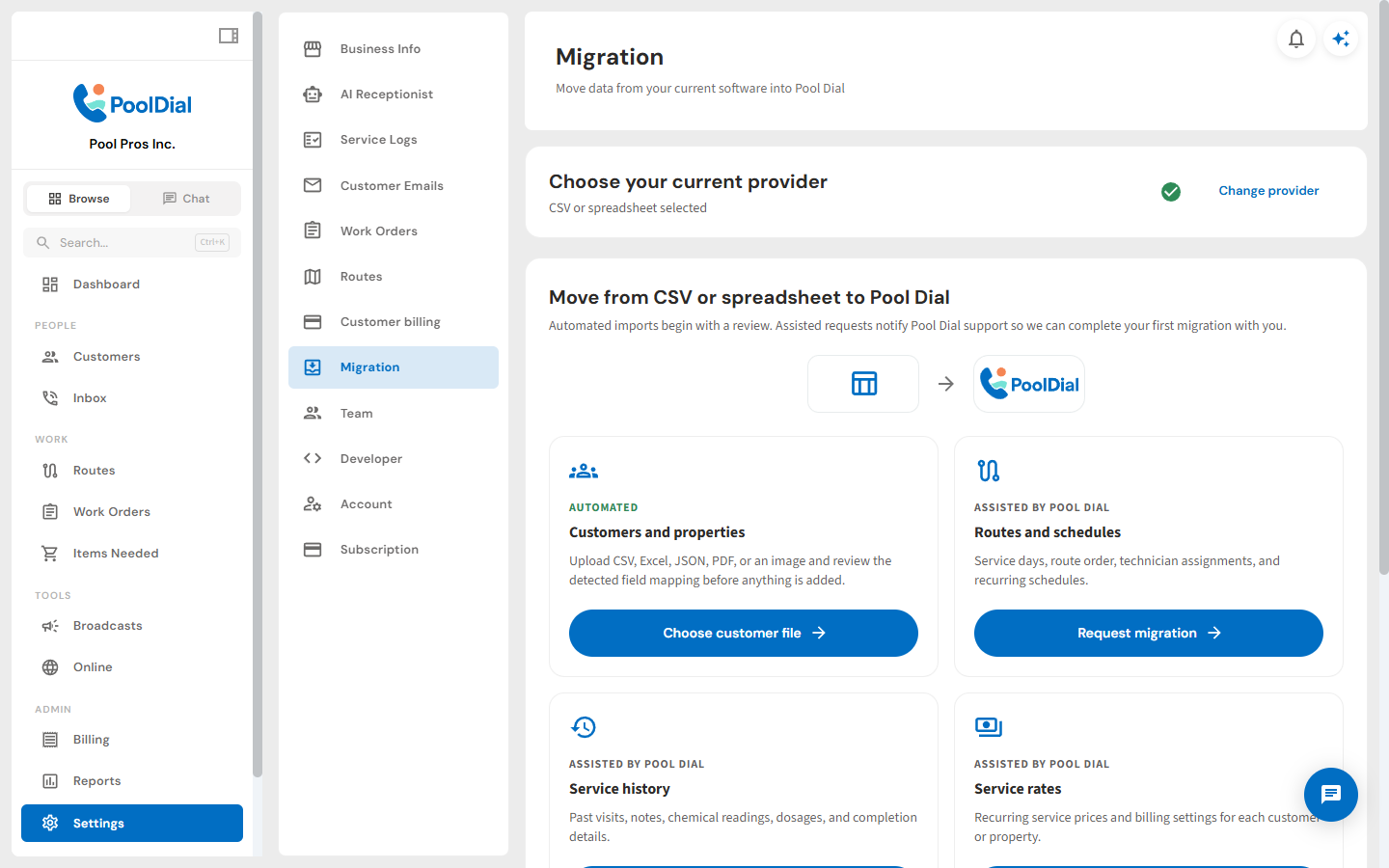Click the left sidebar scrollbar

point(257,394)
